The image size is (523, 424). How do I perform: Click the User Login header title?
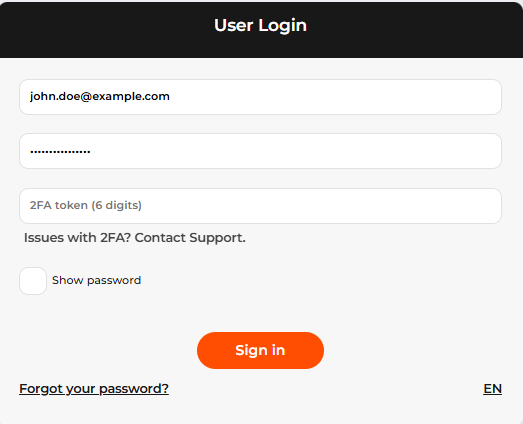click(260, 25)
